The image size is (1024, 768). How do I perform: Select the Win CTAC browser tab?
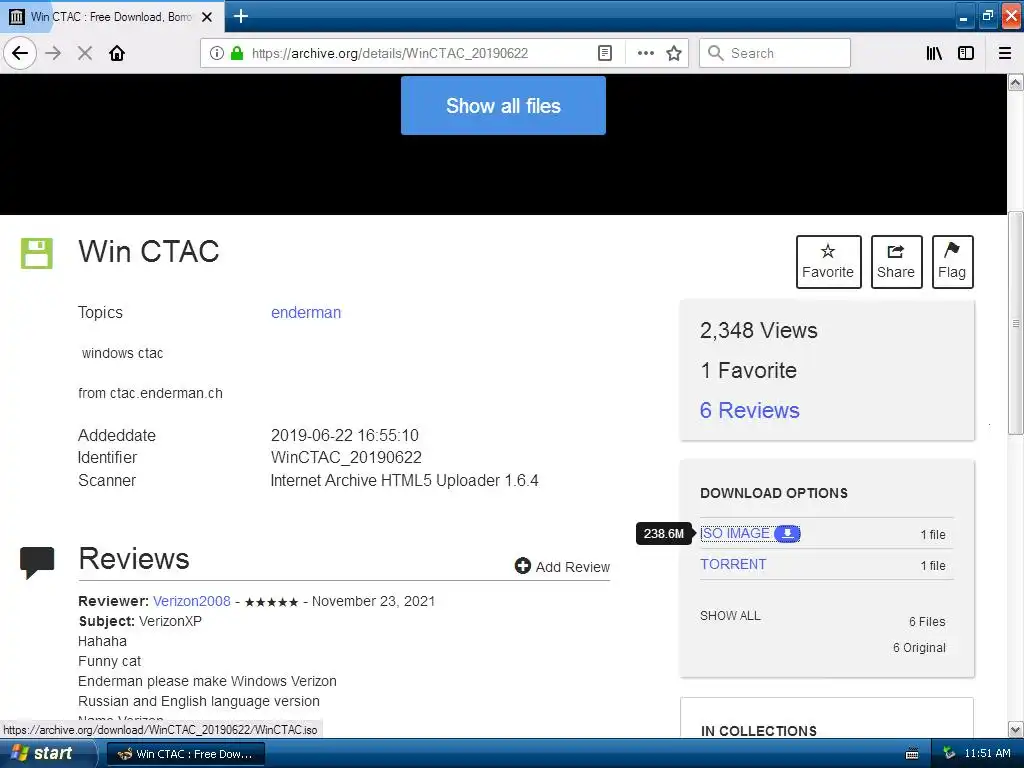click(112, 16)
